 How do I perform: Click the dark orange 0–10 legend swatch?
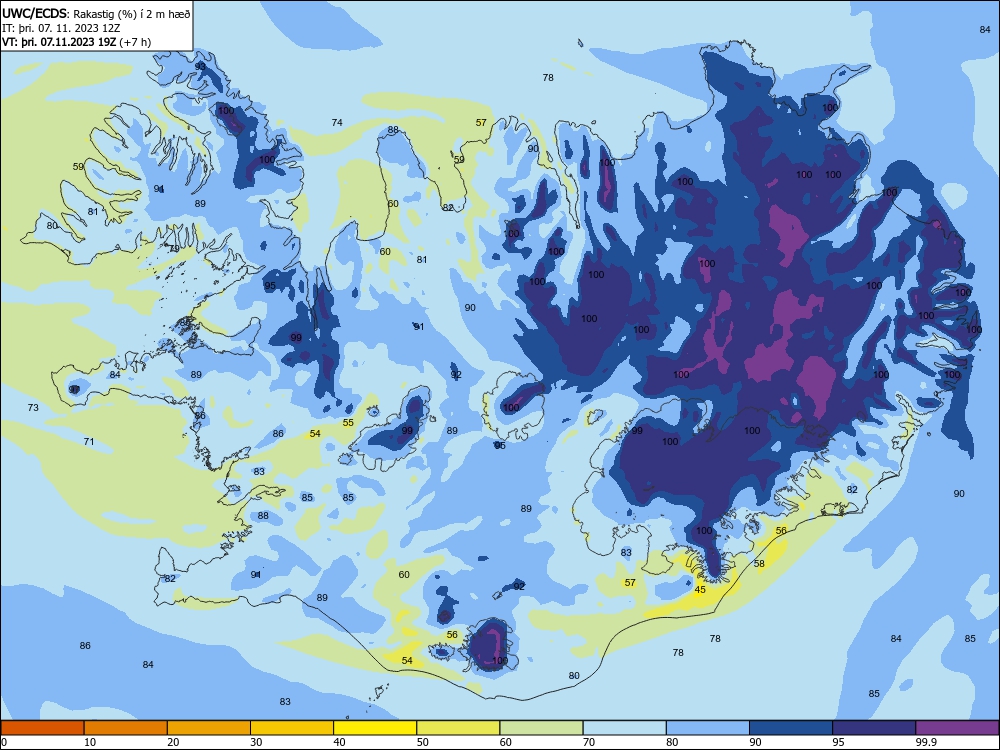pyautogui.click(x=42, y=728)
